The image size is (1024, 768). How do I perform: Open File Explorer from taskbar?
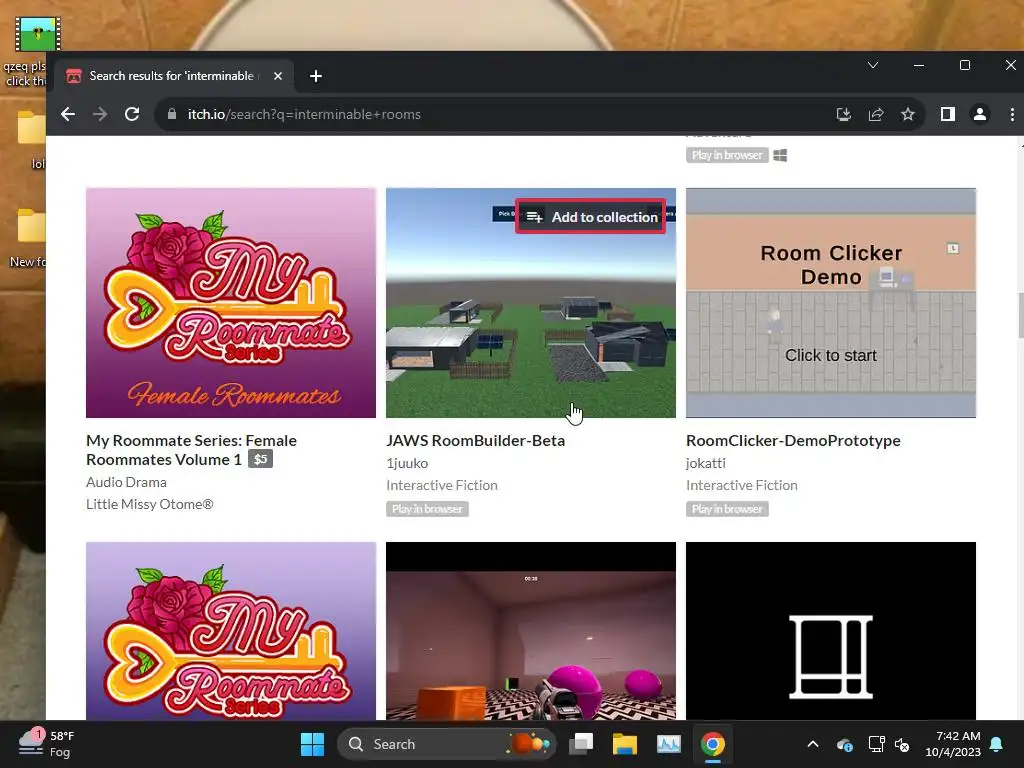624,744
